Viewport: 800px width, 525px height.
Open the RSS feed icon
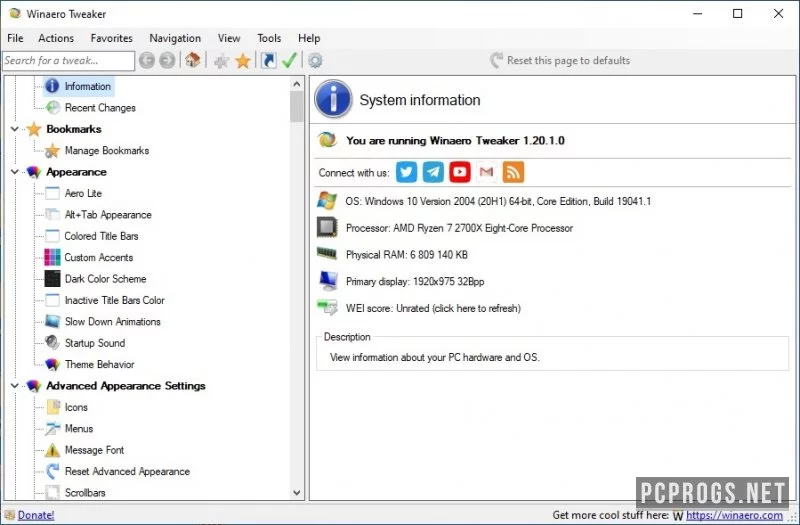513,172
